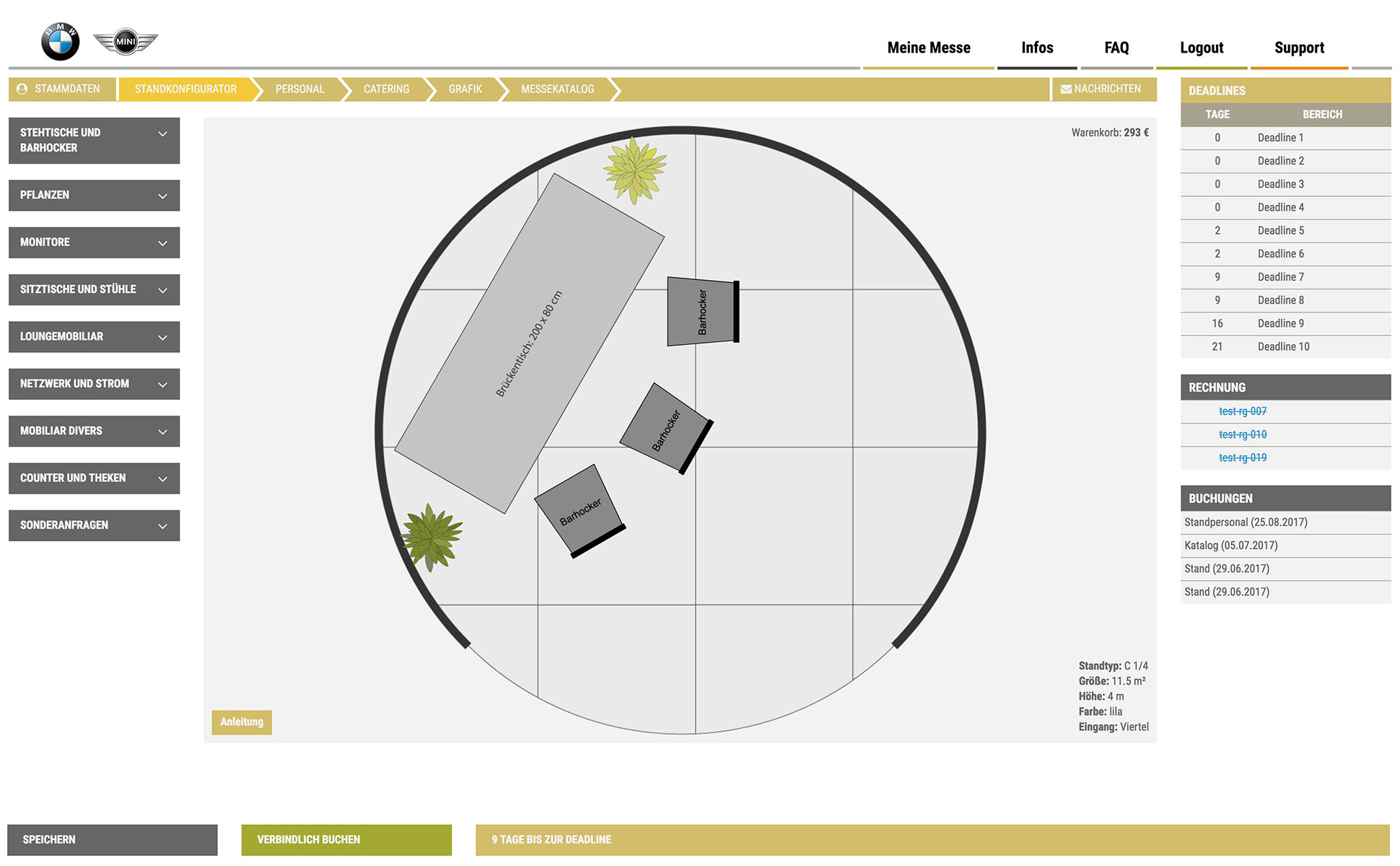Open the Meine Messe menu item
Viewport: 1400px width, 866px height.
928,48
